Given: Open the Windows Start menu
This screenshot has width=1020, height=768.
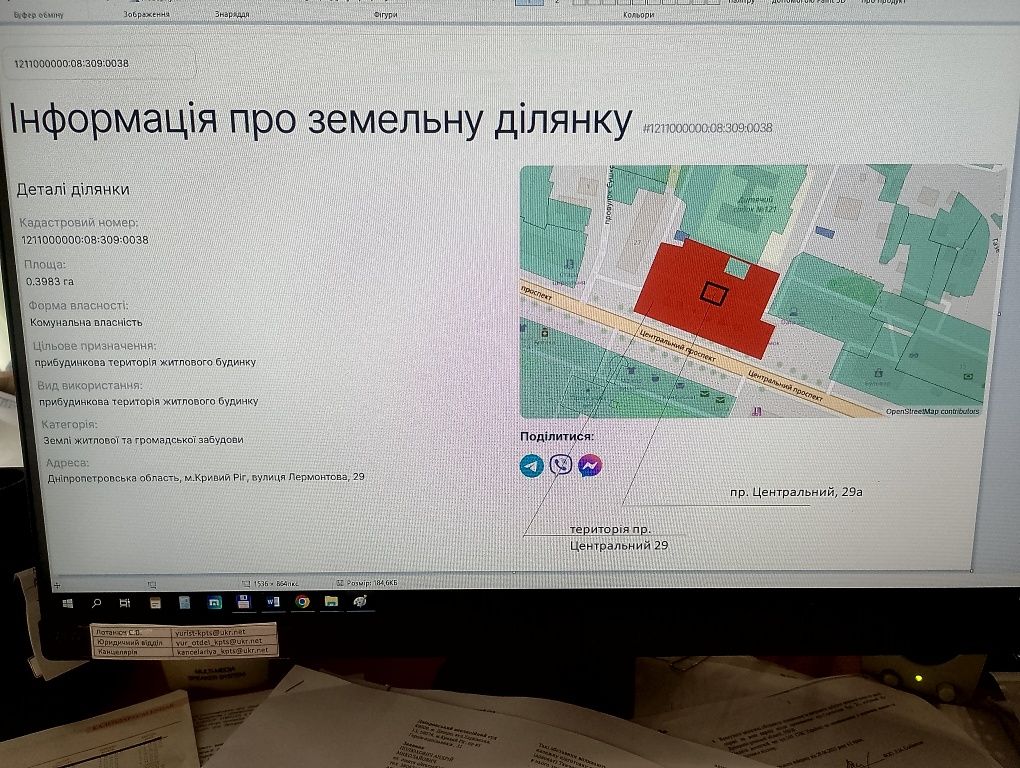Looking at the screenshot, I should [x=68, y=603].
